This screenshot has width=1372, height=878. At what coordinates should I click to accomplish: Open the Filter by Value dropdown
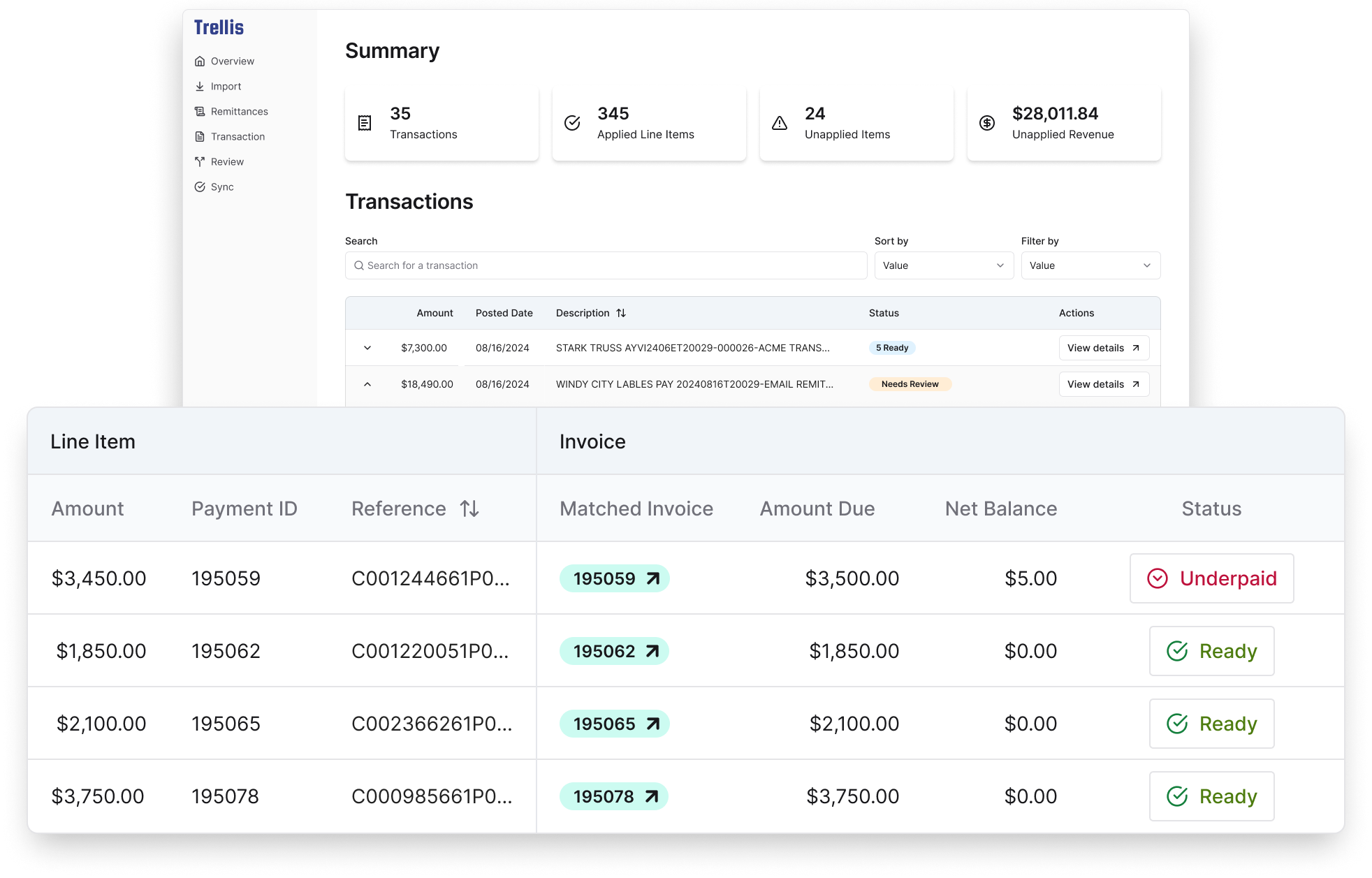(1090, 266)
